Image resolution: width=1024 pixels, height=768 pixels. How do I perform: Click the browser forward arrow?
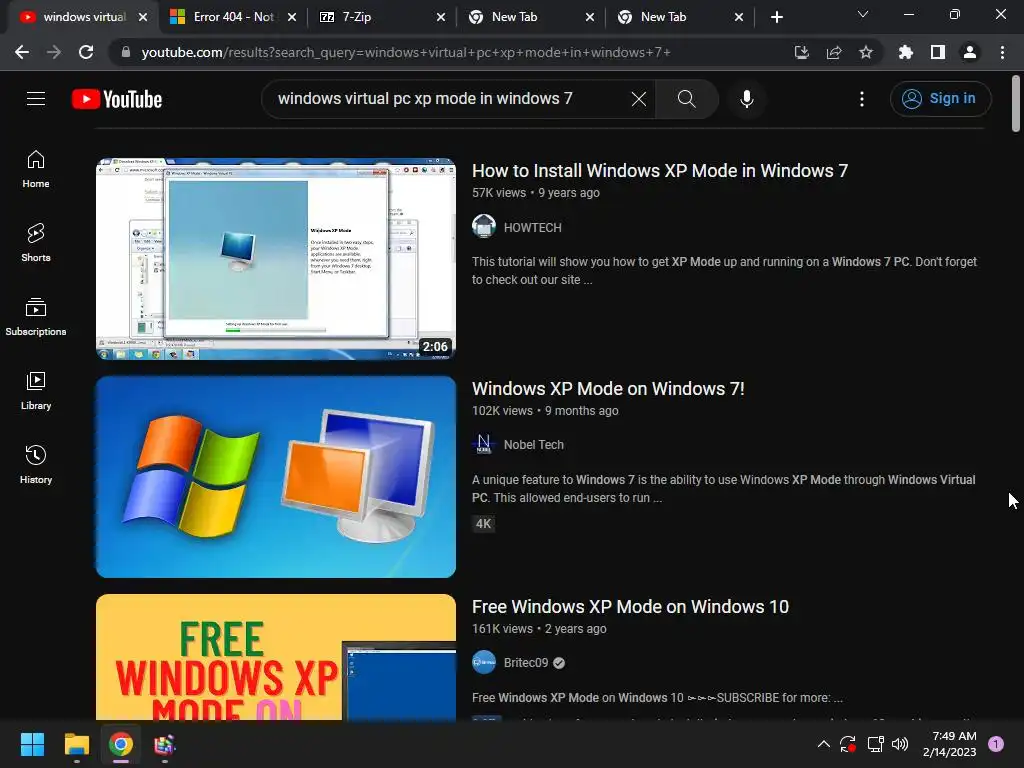point(54,52)
